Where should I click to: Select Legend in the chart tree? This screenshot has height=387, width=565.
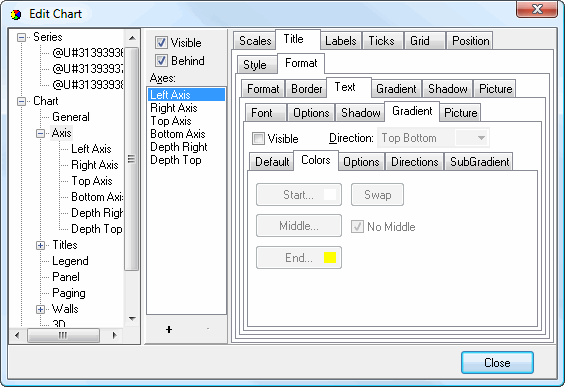(x=70, y=261)
